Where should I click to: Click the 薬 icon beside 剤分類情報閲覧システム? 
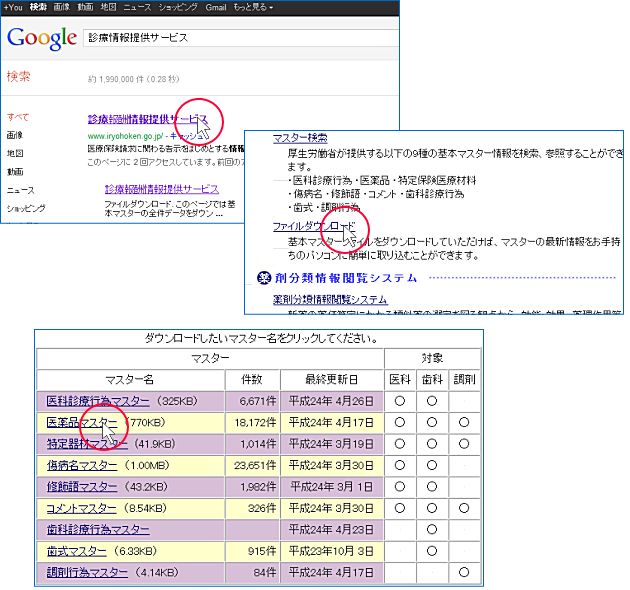pos(264,277)
